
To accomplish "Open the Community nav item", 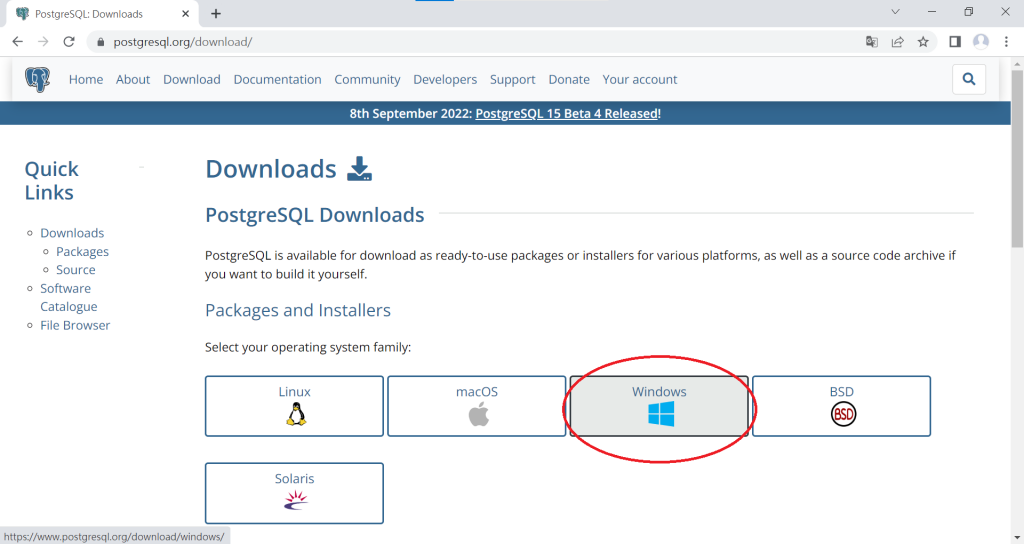I will pos(368,80).
